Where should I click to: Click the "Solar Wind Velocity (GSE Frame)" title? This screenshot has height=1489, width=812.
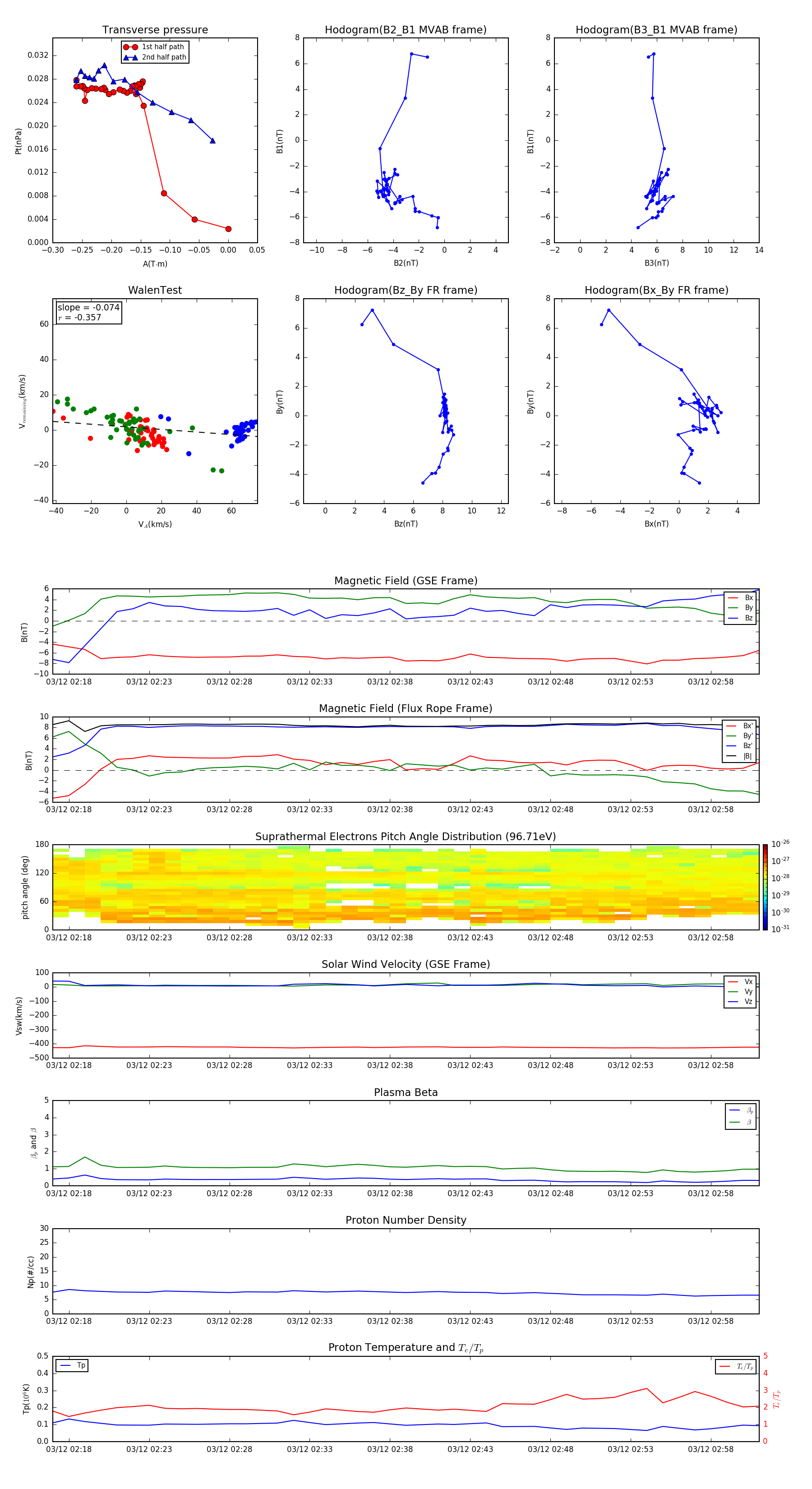point(406,965)
